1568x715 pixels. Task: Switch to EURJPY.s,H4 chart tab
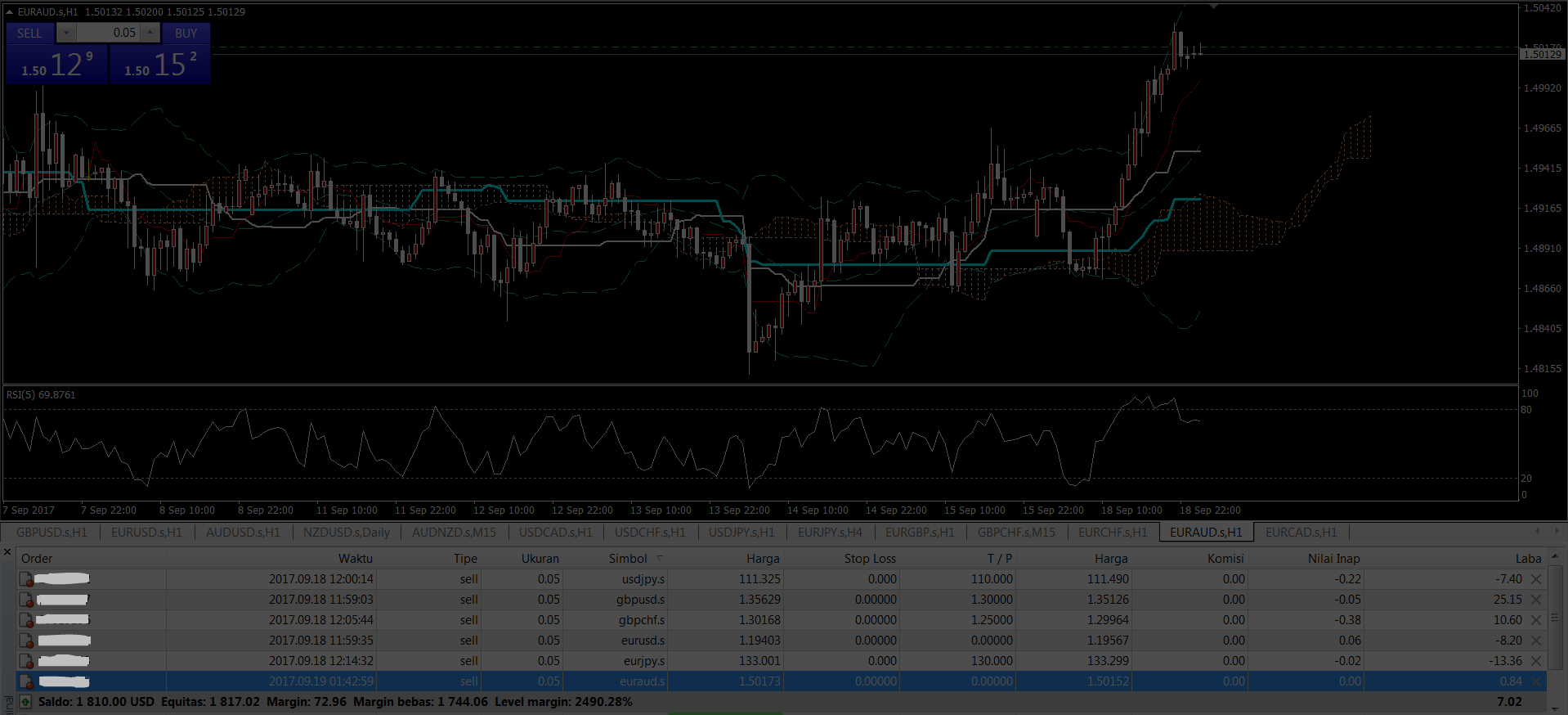pos(830,533)
